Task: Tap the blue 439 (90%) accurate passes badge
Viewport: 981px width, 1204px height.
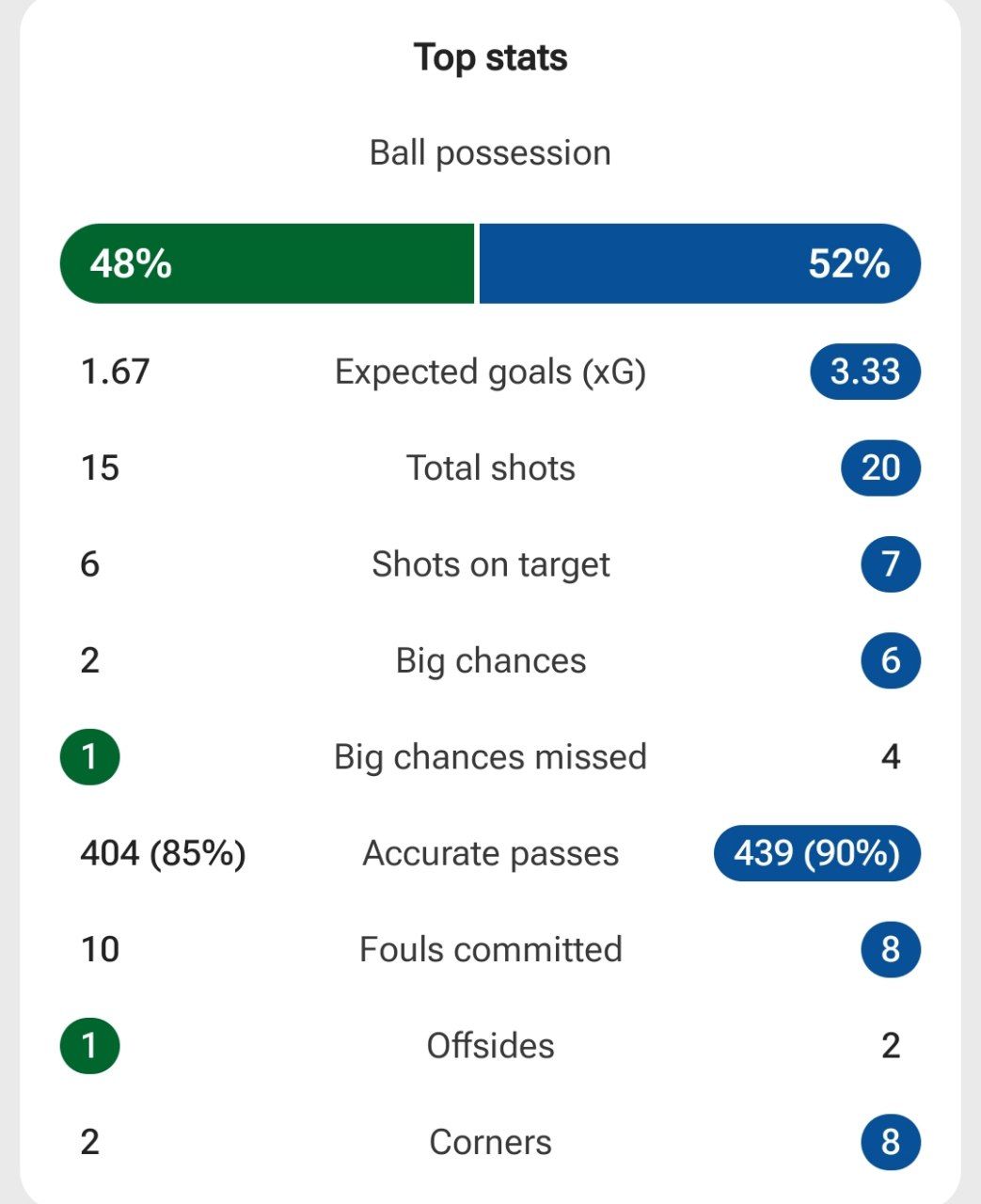Action: (x=816, y=853)
